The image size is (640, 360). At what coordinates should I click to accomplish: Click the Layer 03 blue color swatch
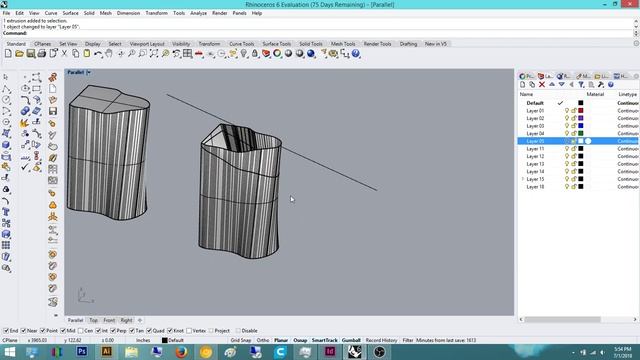pos(580,126)
